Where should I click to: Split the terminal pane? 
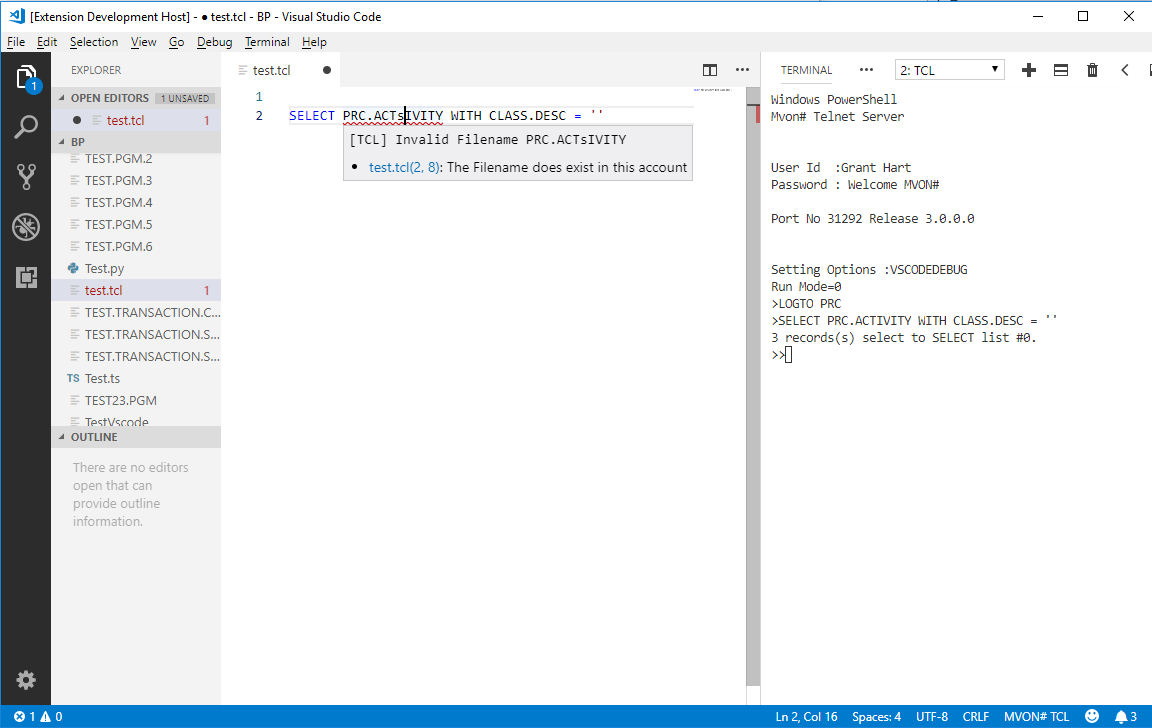click(x=1061, y=70)
